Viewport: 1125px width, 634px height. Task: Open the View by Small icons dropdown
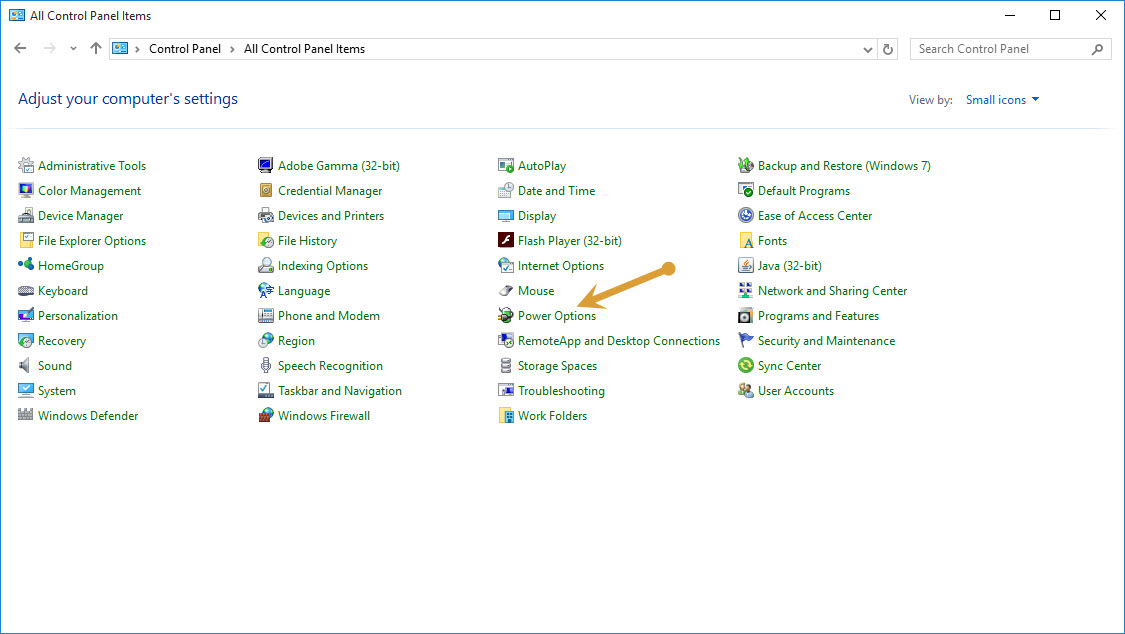coord(1002,100)
